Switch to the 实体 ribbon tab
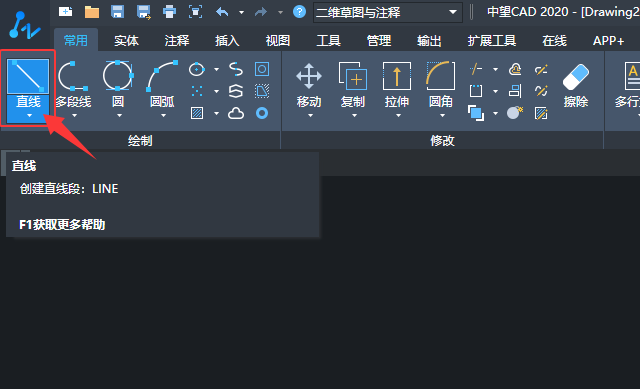640x389 pixels. pyautogui.click(x=127, y=40)
